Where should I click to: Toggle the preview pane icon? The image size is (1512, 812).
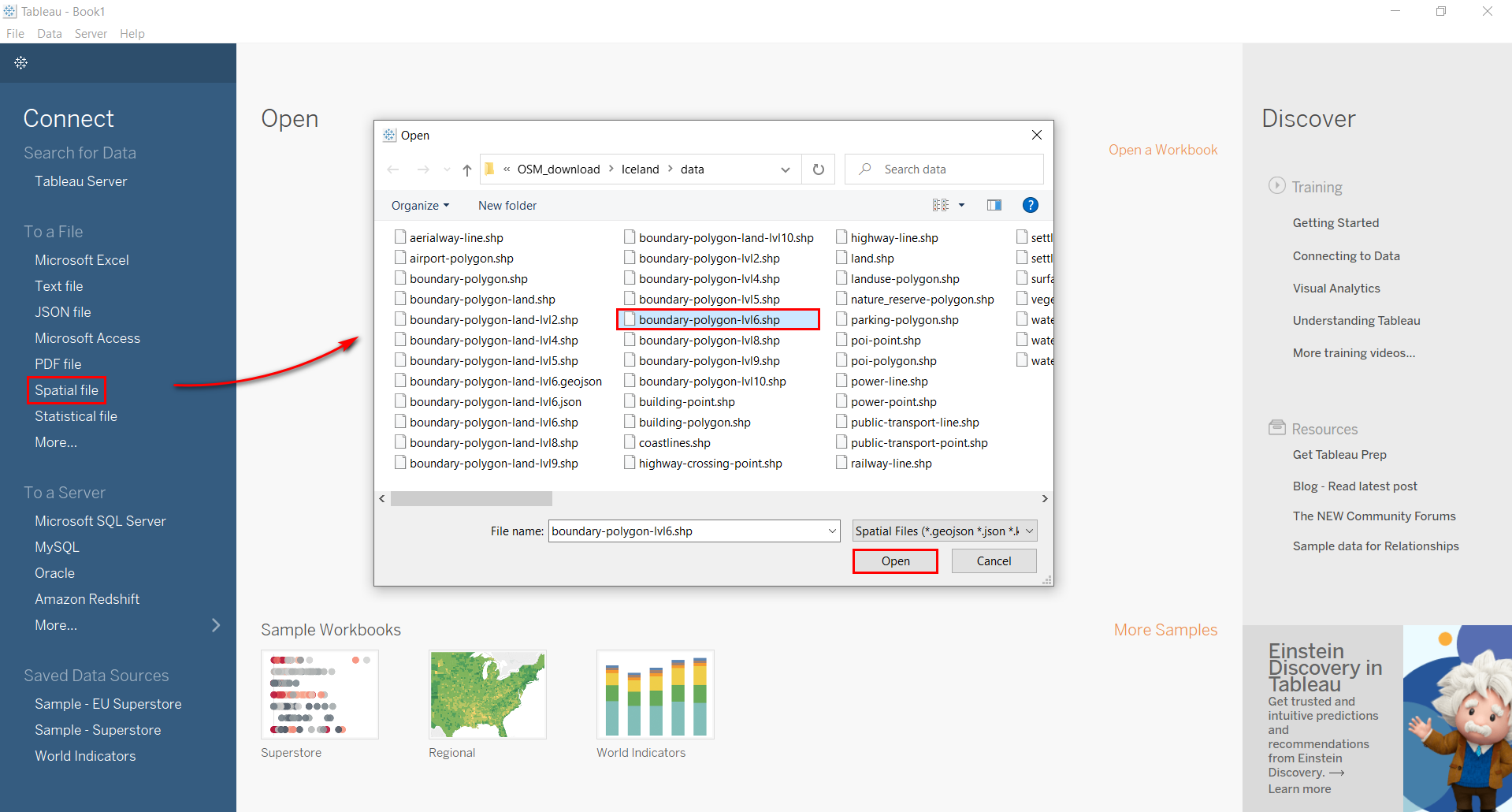tap(994, 206)
